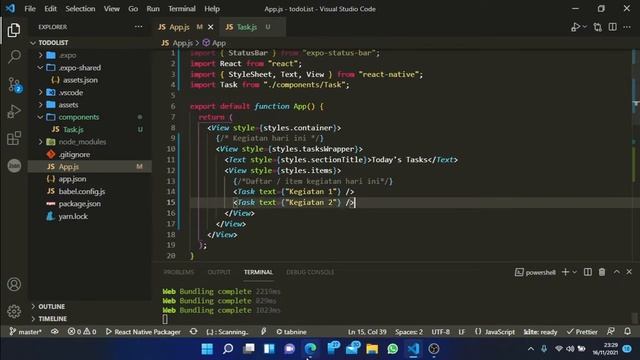
Task: Close the terminal panel
Action: (629, 272)
